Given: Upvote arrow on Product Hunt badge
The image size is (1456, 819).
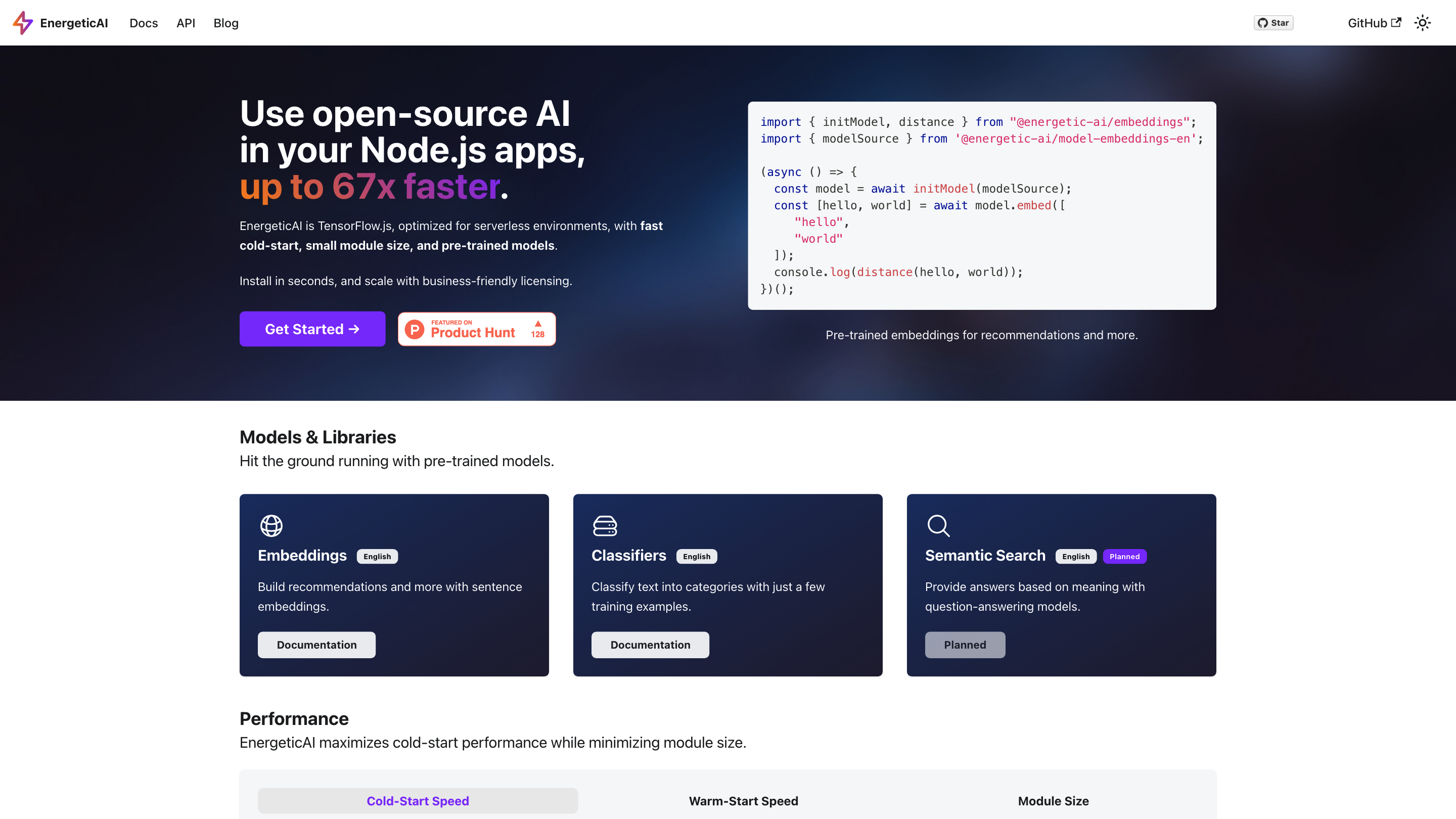Looking at the screenshot, I should click(537, 324).
